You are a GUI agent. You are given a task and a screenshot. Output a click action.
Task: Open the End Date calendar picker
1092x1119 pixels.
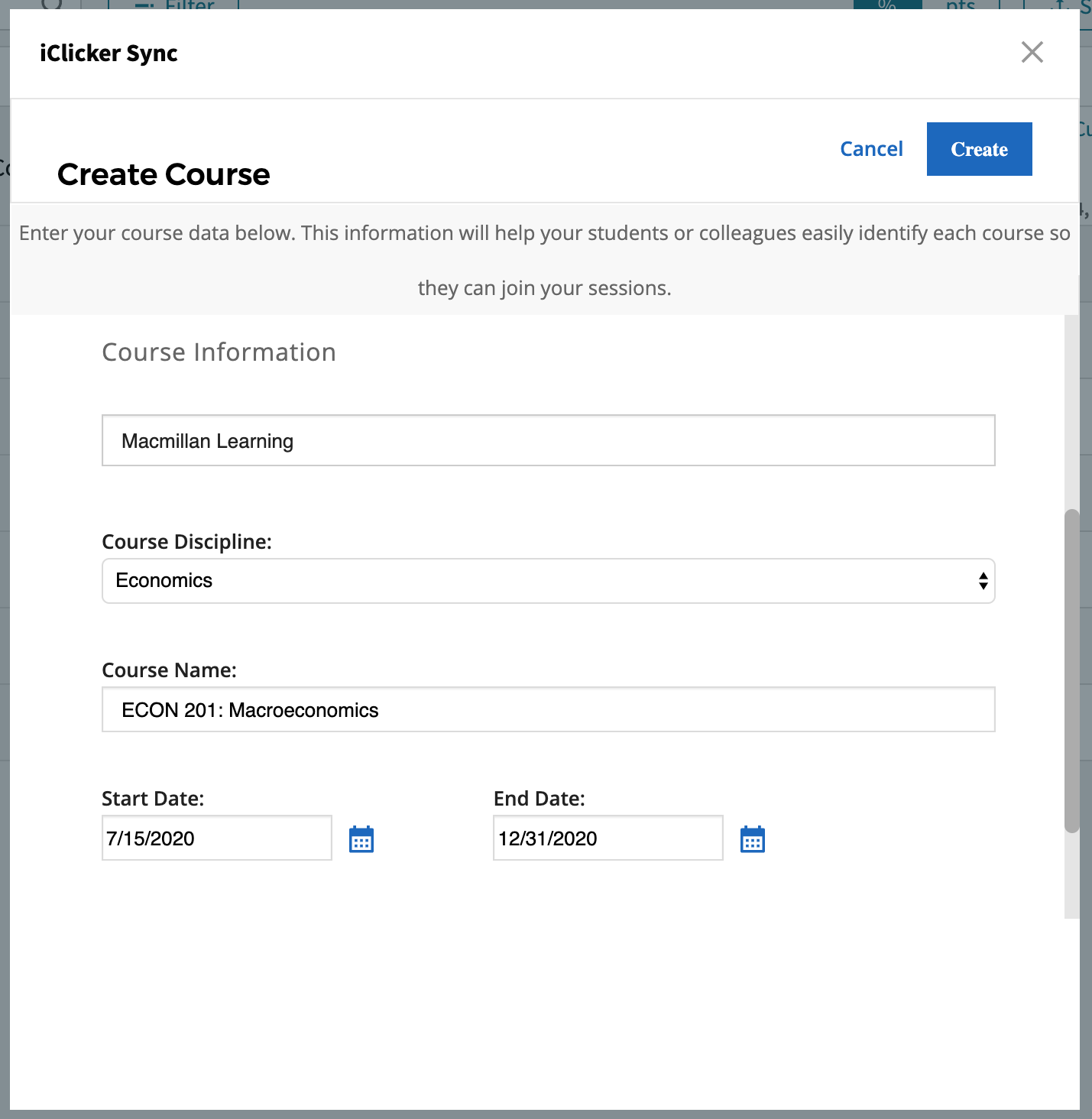[x=753, y=838]
